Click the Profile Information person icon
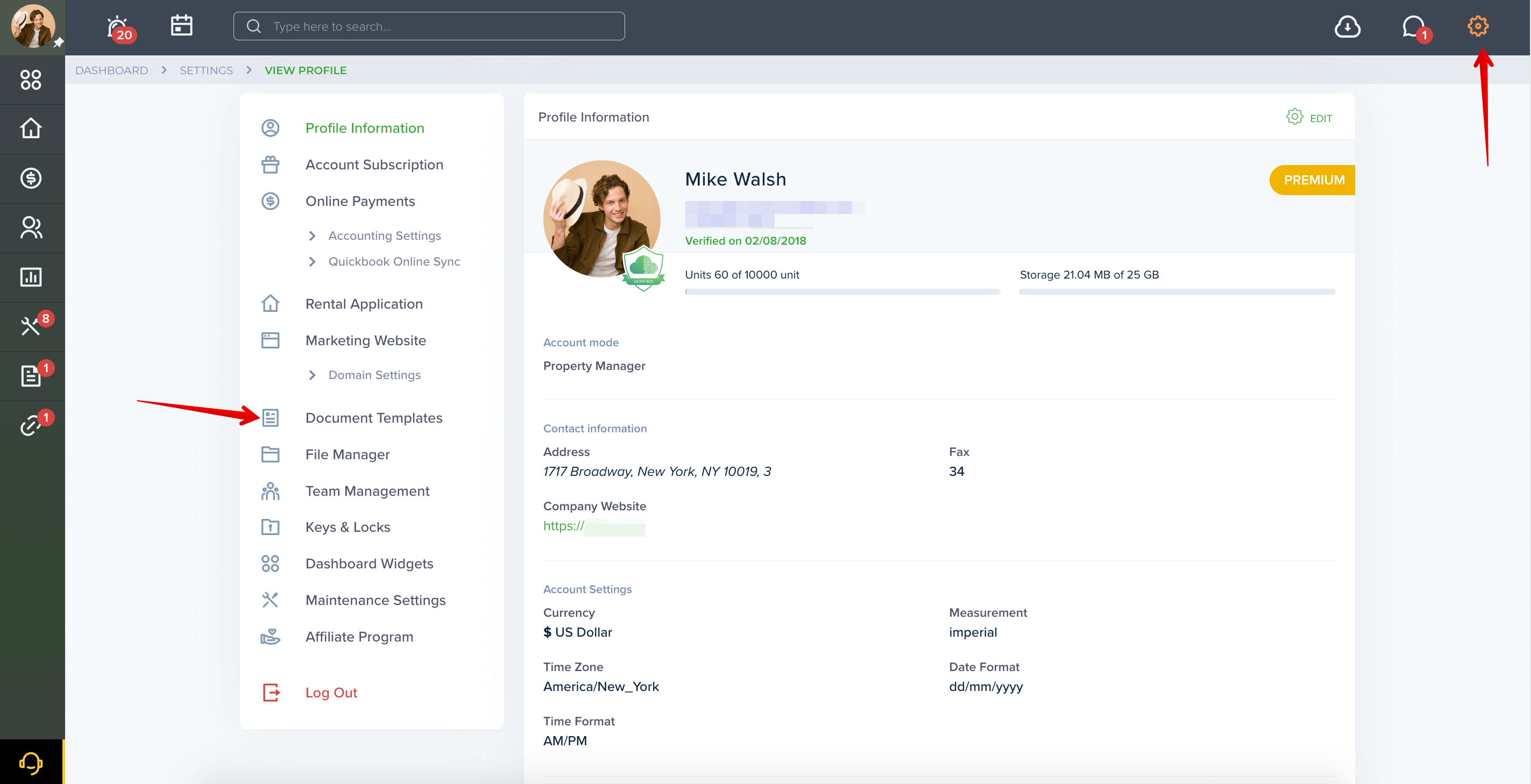The height and width of the screenshot is (784, 1531). pyautogui.click(x=271, y=129)
